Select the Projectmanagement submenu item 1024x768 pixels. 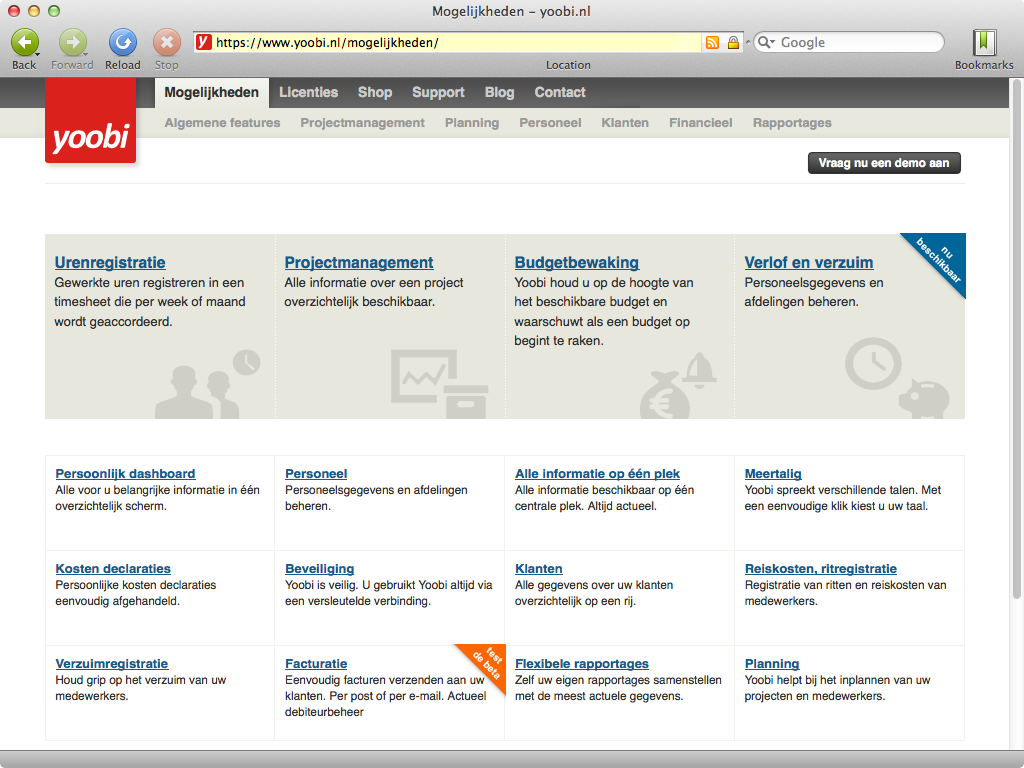point(362,123)
